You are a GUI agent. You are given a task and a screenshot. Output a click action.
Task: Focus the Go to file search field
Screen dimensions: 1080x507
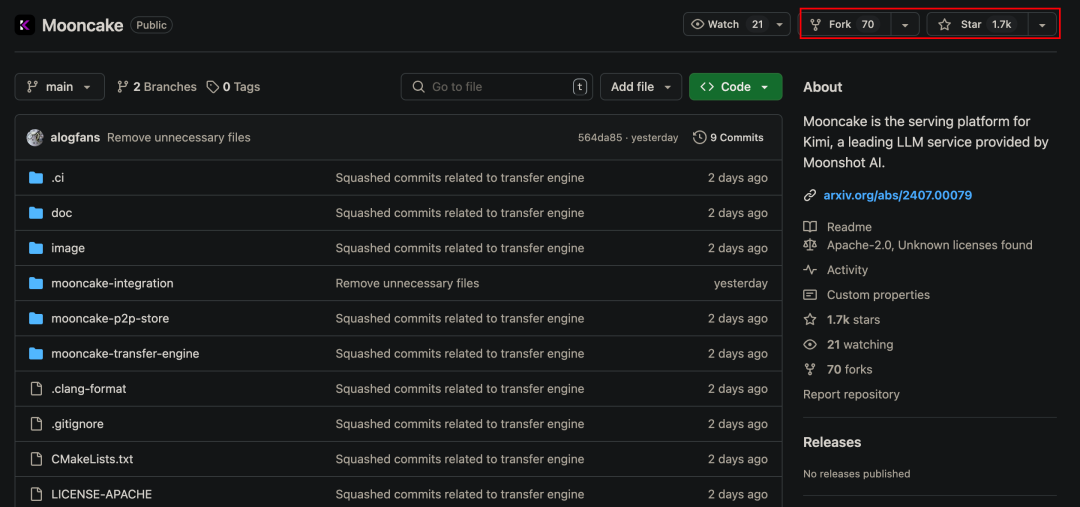click(497, 87)
